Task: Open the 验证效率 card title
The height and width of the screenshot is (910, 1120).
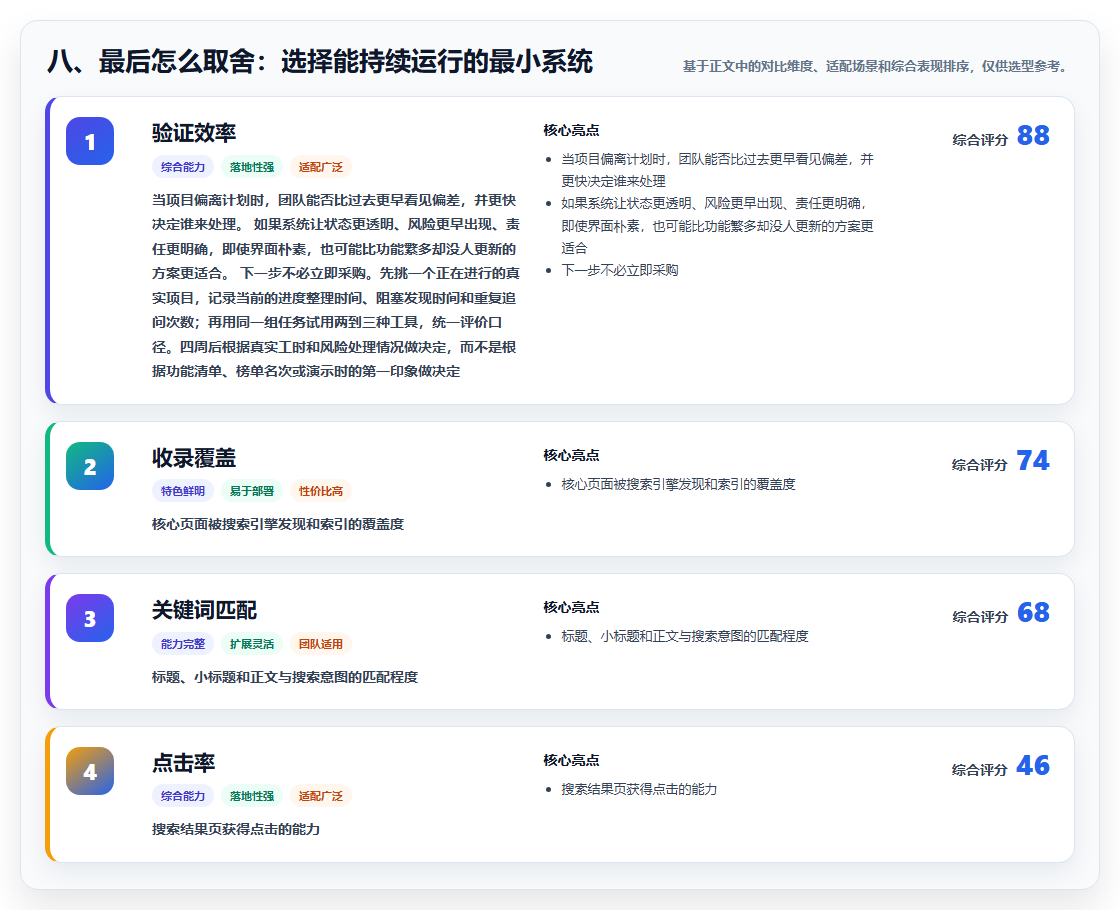Action: tap(194, 133)
